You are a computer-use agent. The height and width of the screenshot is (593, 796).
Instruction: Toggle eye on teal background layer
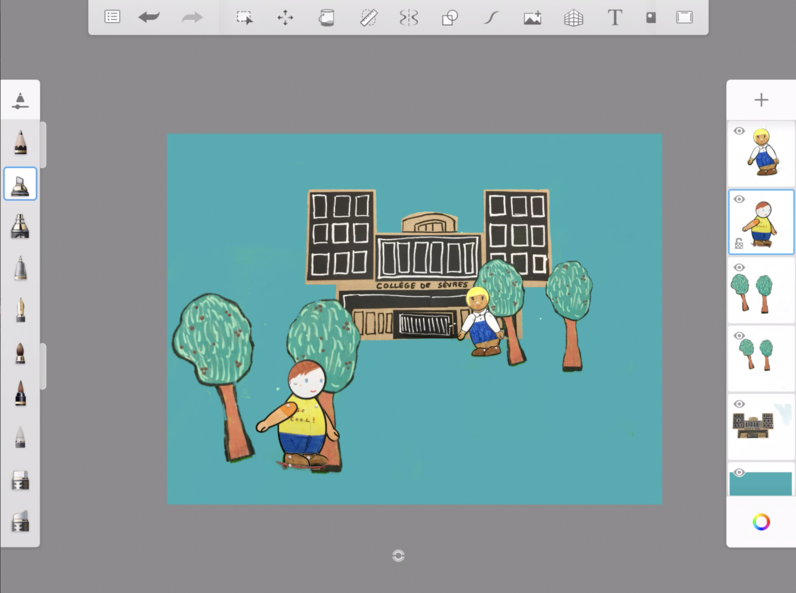click(739, 472)
